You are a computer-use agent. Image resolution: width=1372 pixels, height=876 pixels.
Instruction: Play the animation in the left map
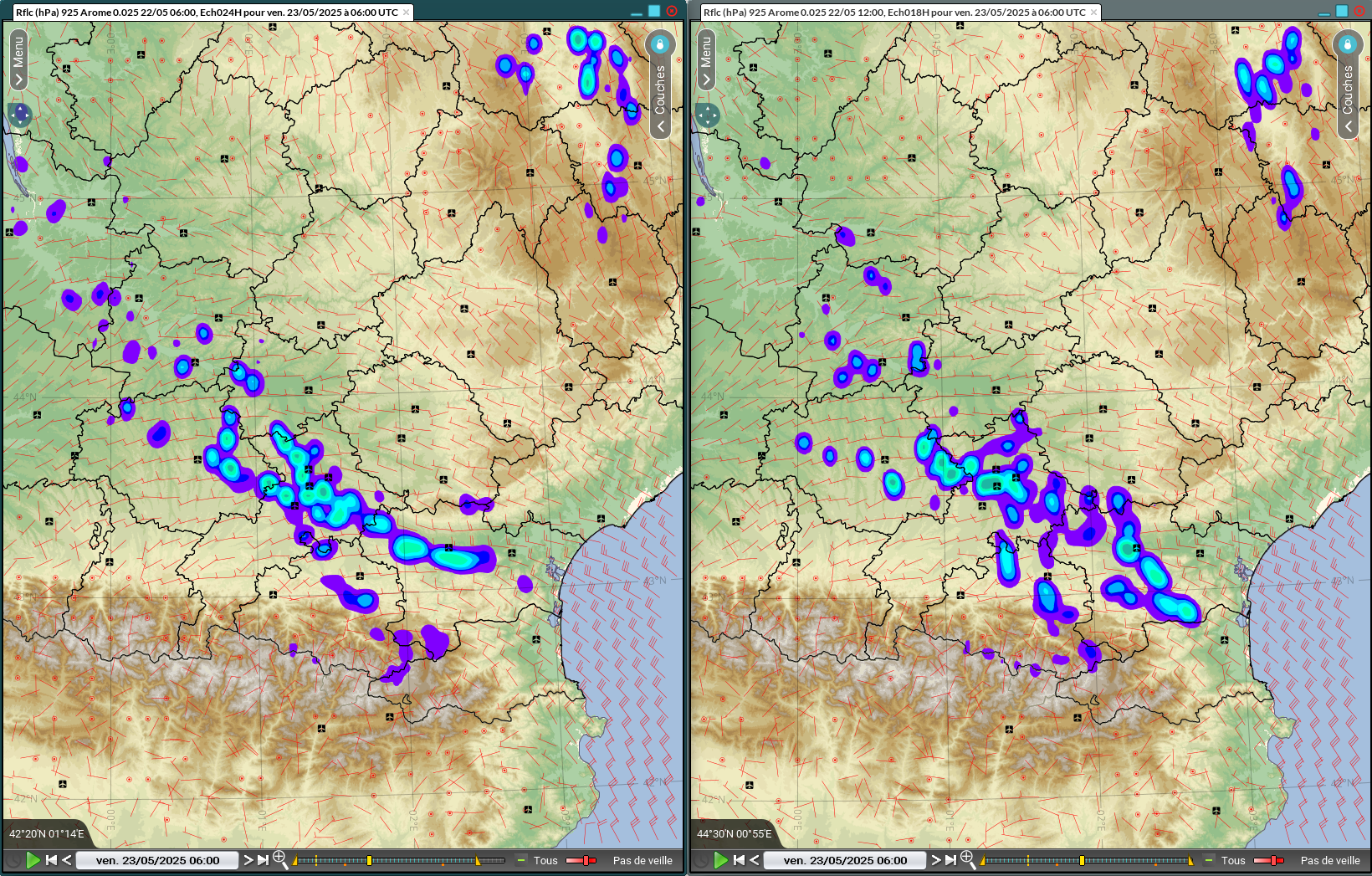pyautogui.click(x=33, y=860)
